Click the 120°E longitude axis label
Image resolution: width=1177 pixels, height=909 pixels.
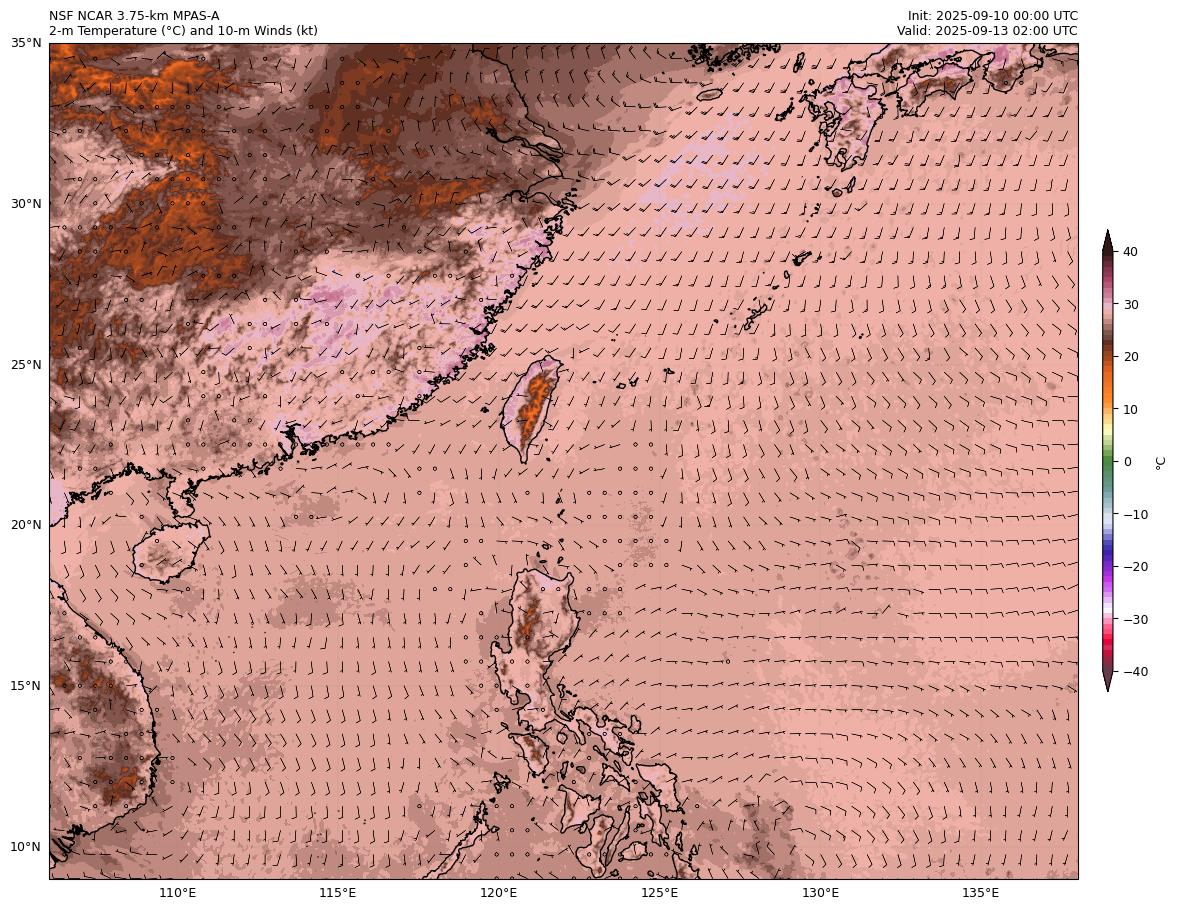tap(498, 893)
